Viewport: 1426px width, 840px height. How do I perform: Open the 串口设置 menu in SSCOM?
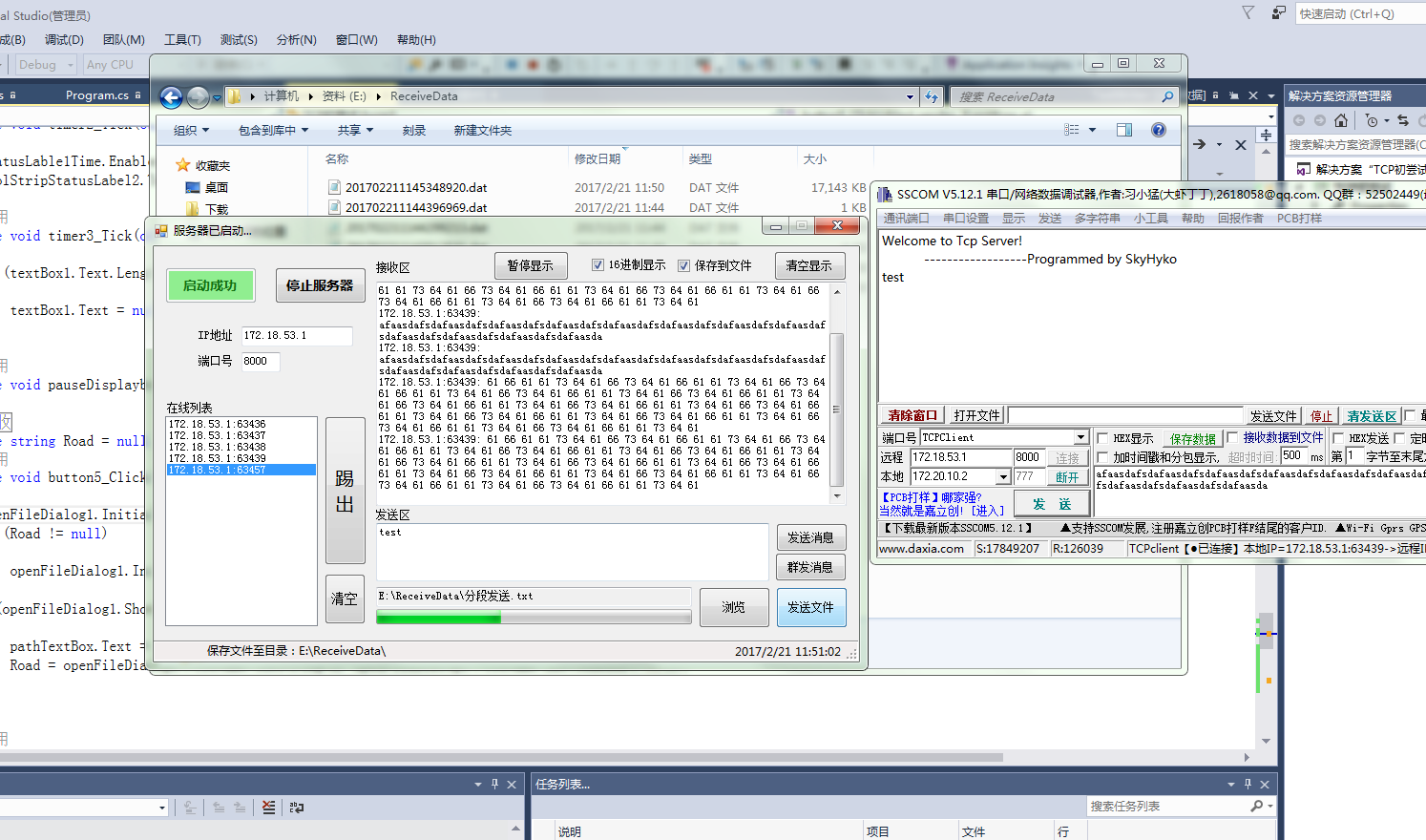tap(966, 219)
